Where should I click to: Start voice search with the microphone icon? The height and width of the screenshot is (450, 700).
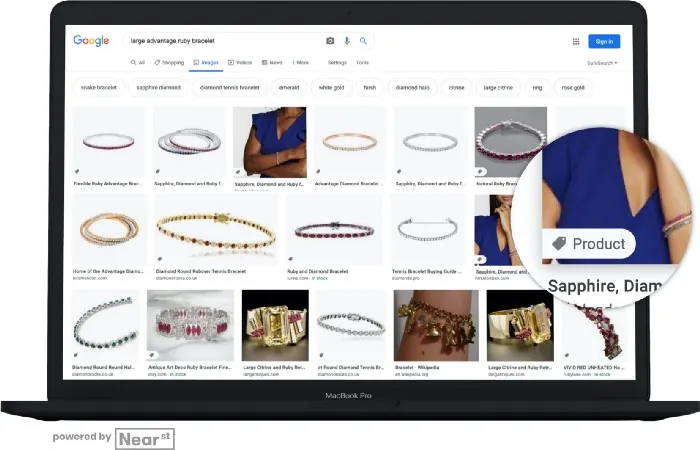(347, 41)
